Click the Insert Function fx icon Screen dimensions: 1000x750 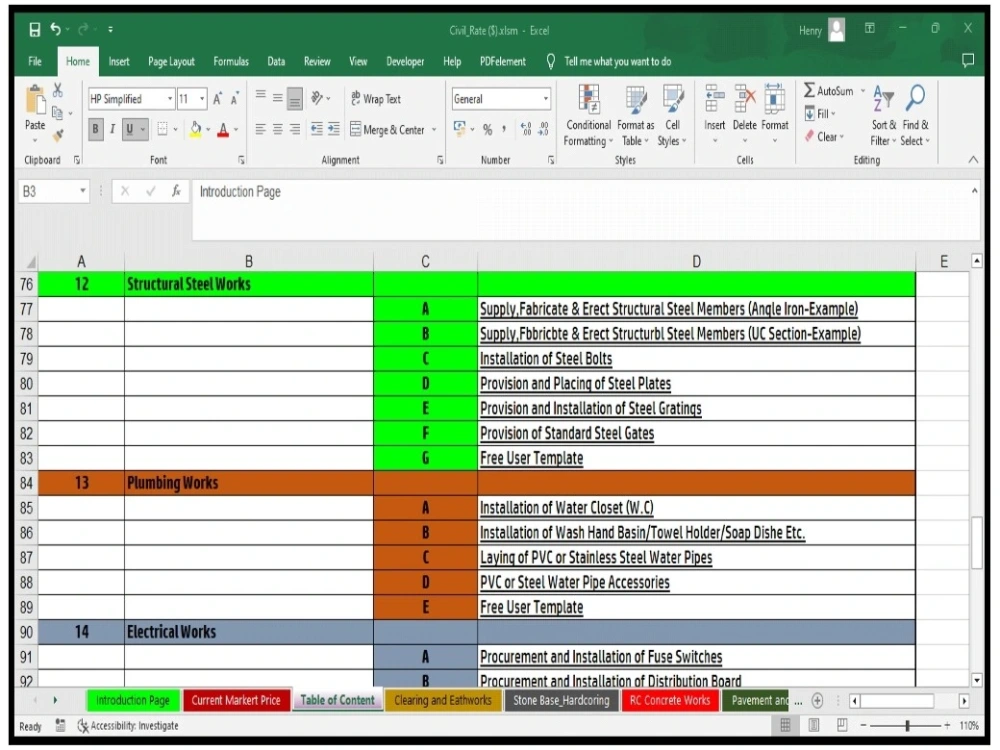[x=176, y=191]
